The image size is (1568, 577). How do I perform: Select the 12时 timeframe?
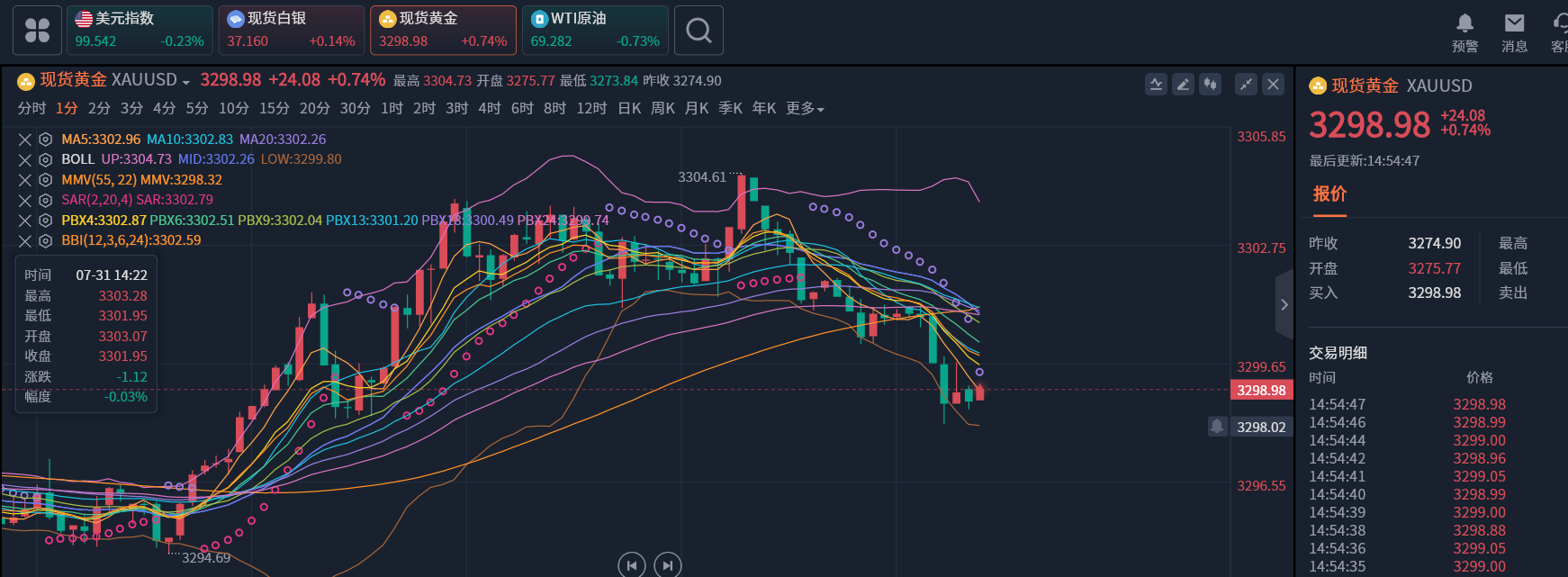click(591, 108)
